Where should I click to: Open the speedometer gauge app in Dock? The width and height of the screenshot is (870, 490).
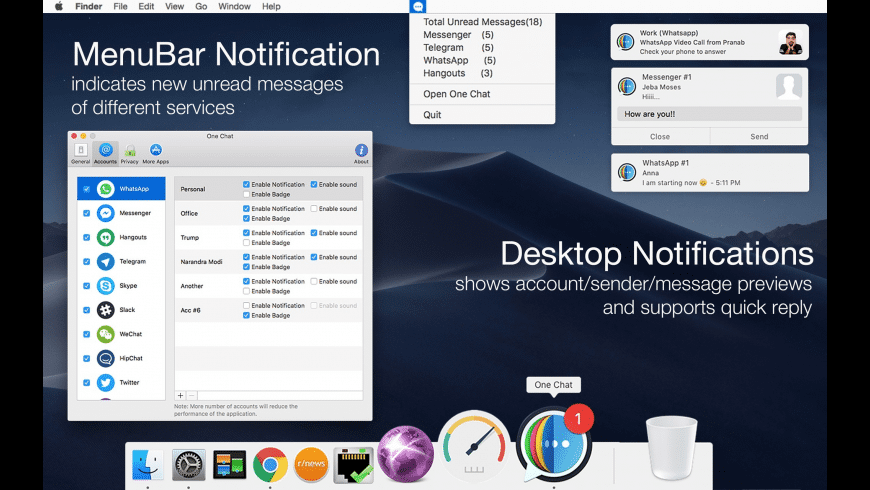[x=474, y=446]
